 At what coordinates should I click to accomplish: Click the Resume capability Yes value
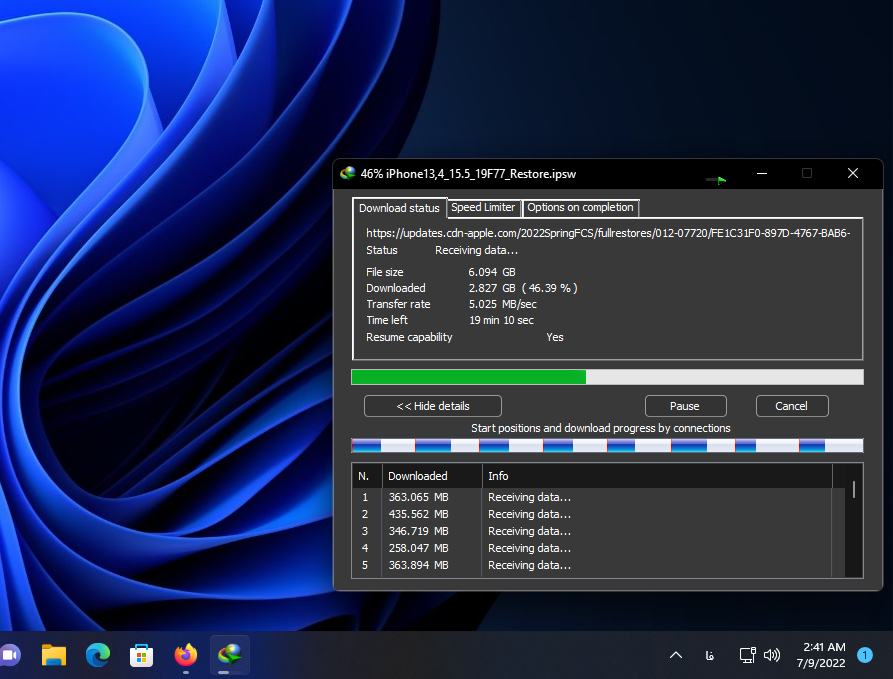(555, 337)
